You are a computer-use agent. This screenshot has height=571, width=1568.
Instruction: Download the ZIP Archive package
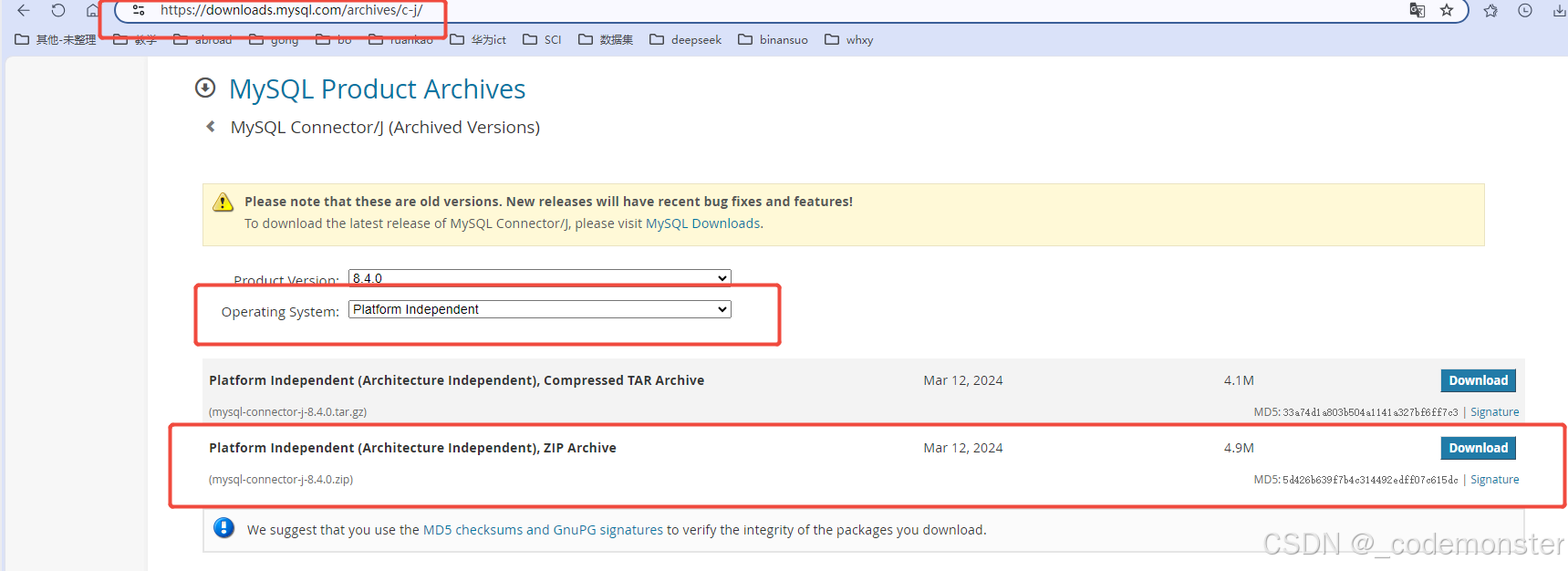coord(1478,448)
